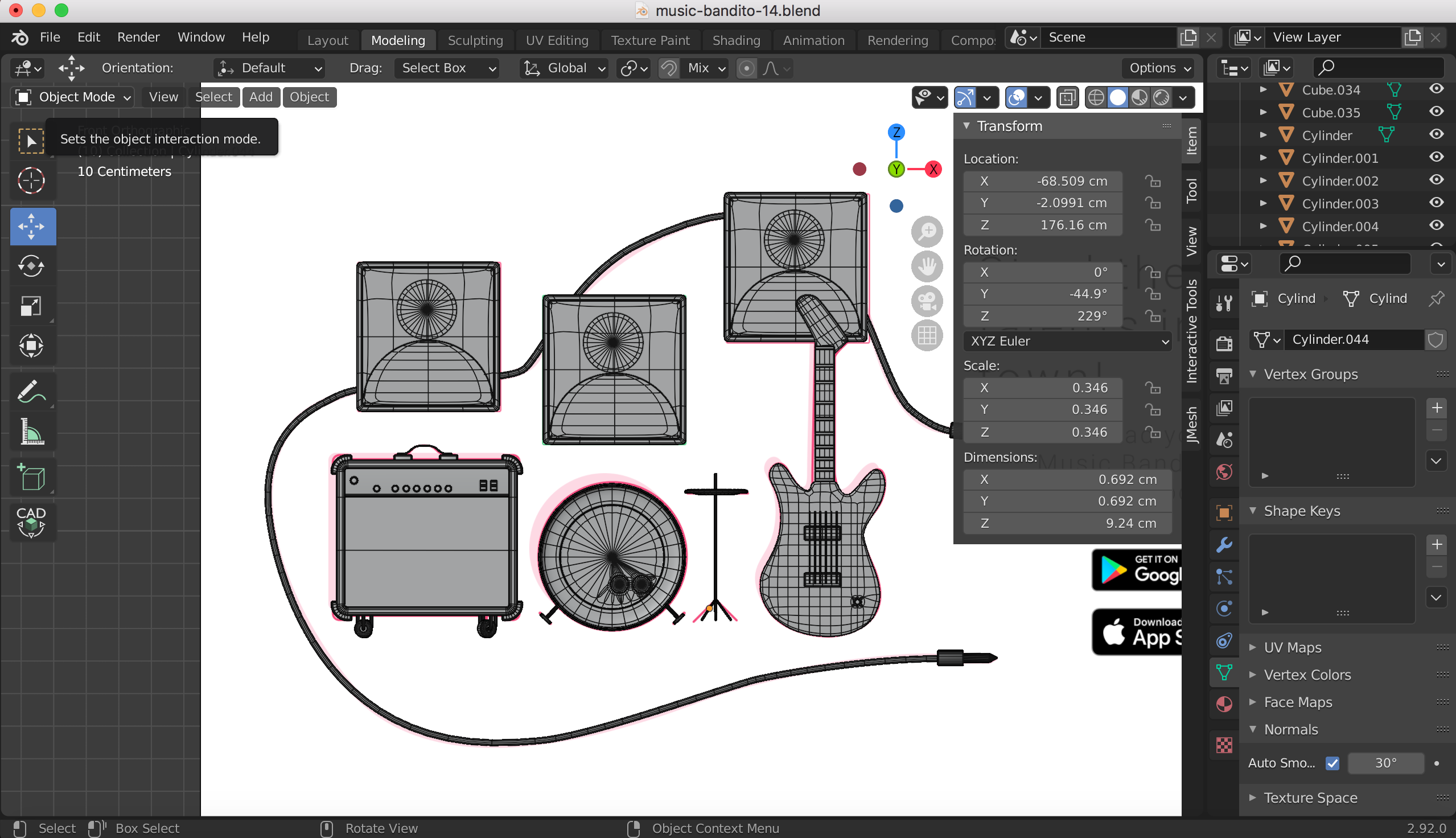1456x838 pixels.
Task: Toggle X-ray view button
Action: tap(1067, 97)
